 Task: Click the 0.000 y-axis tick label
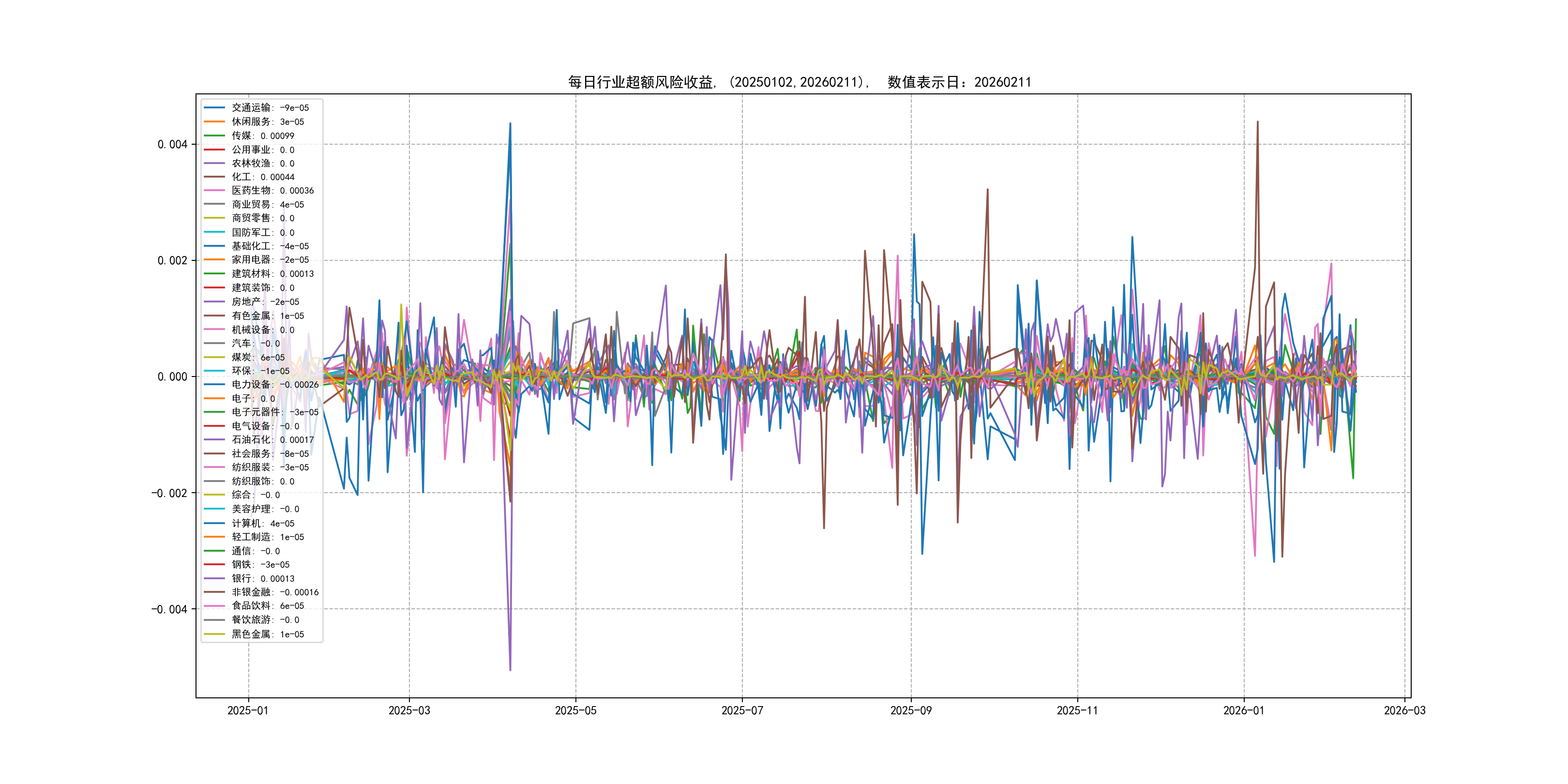tap(172, 377)
